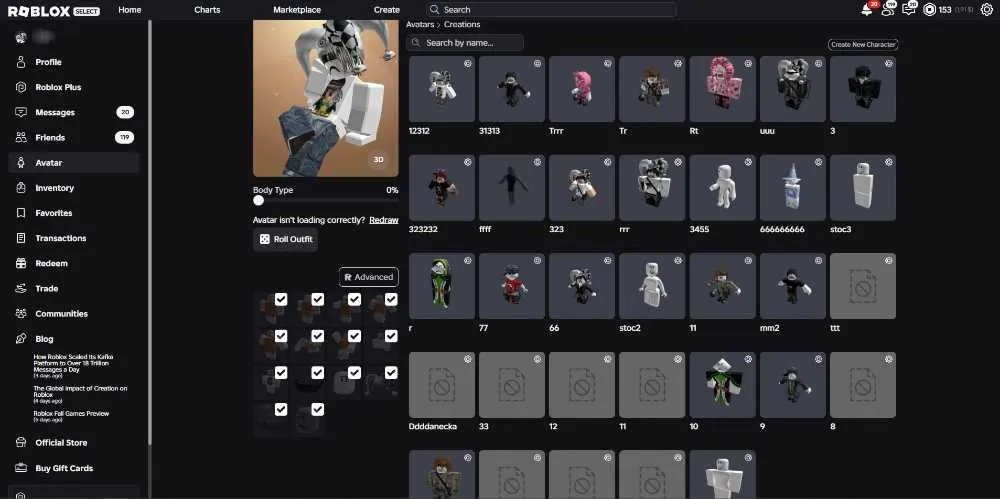Click the Redeem gift icon
This screenshot has height=499, width=1000.
(21, 263)
